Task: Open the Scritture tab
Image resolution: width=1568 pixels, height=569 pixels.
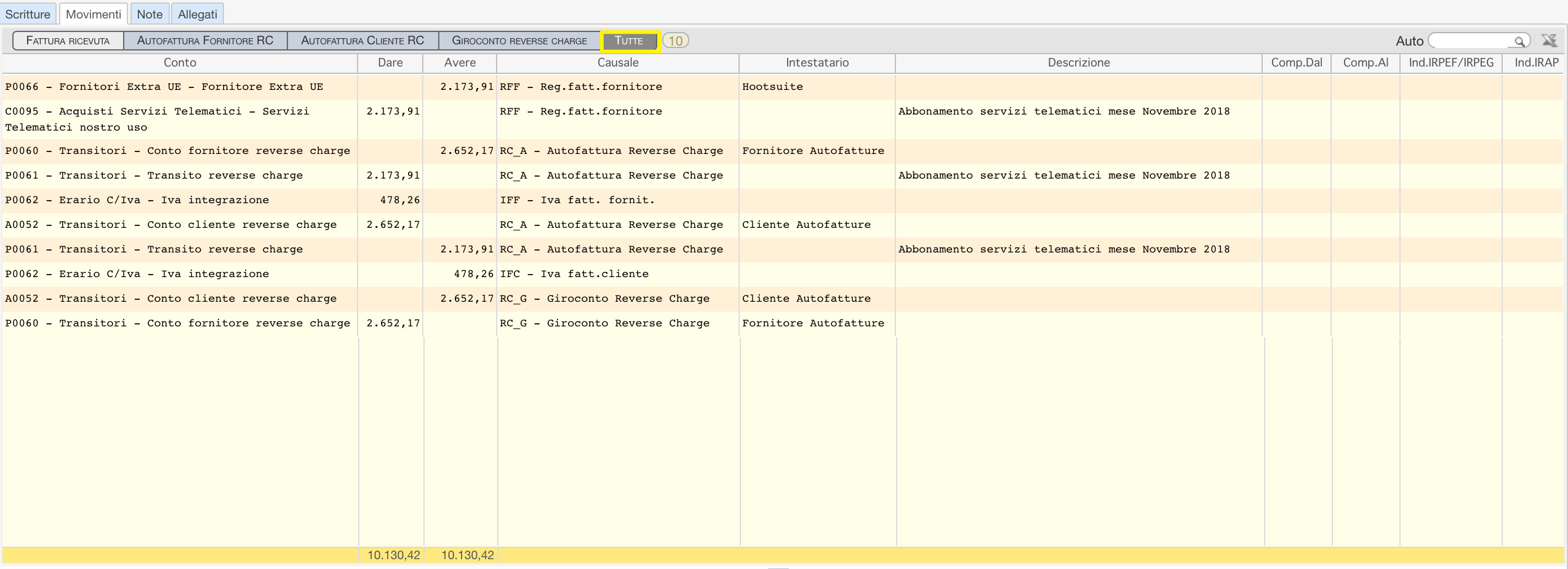Action: (x=28, y=14)
